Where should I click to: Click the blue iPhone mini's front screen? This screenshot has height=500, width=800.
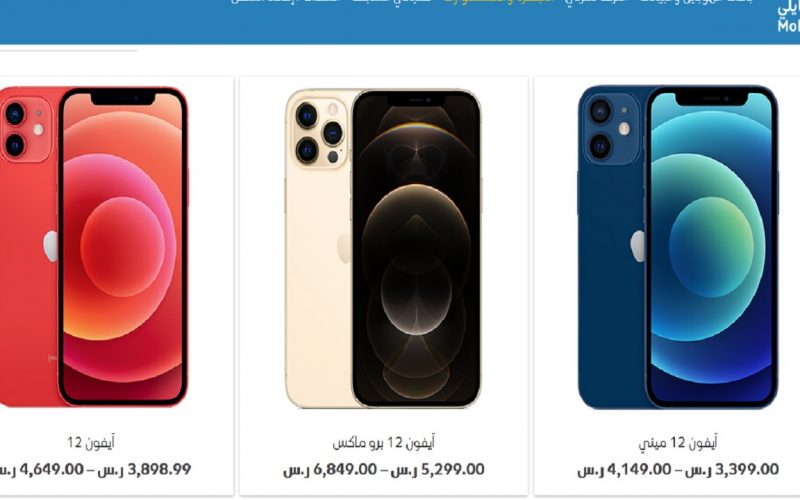click(x=711, y=247)
